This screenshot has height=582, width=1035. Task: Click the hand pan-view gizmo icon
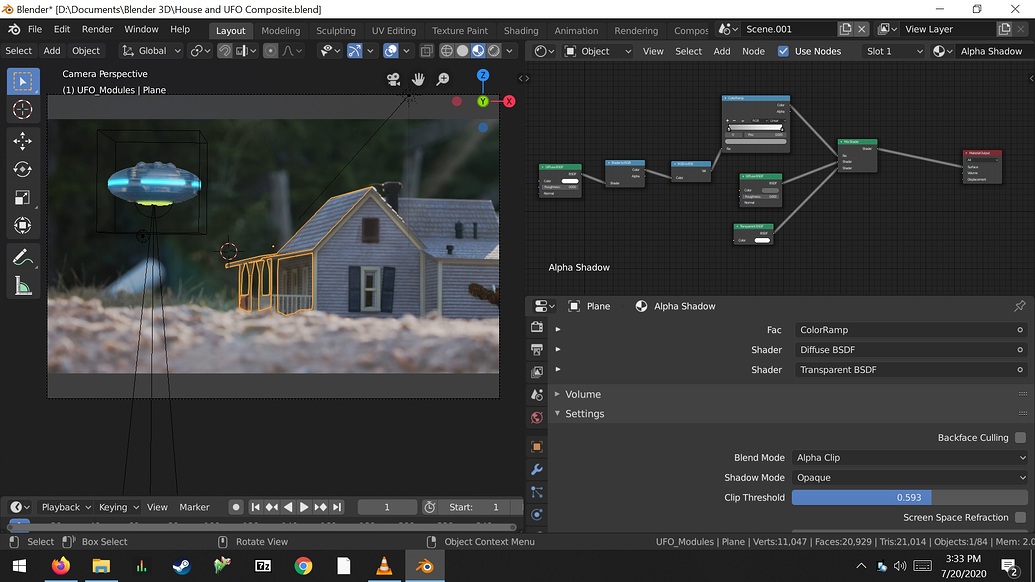pyautogui.click(x=418, y=79)
